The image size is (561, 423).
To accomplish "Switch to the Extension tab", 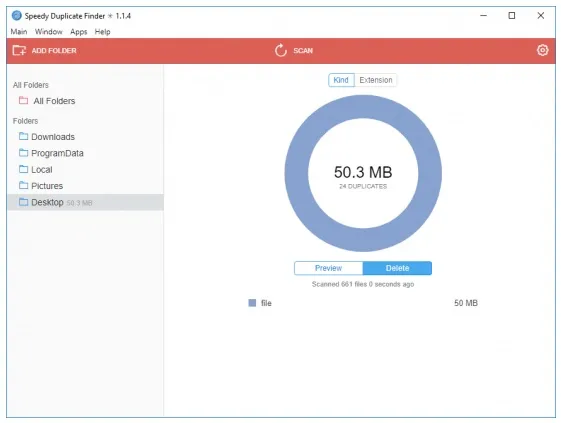I will (376, 80).
